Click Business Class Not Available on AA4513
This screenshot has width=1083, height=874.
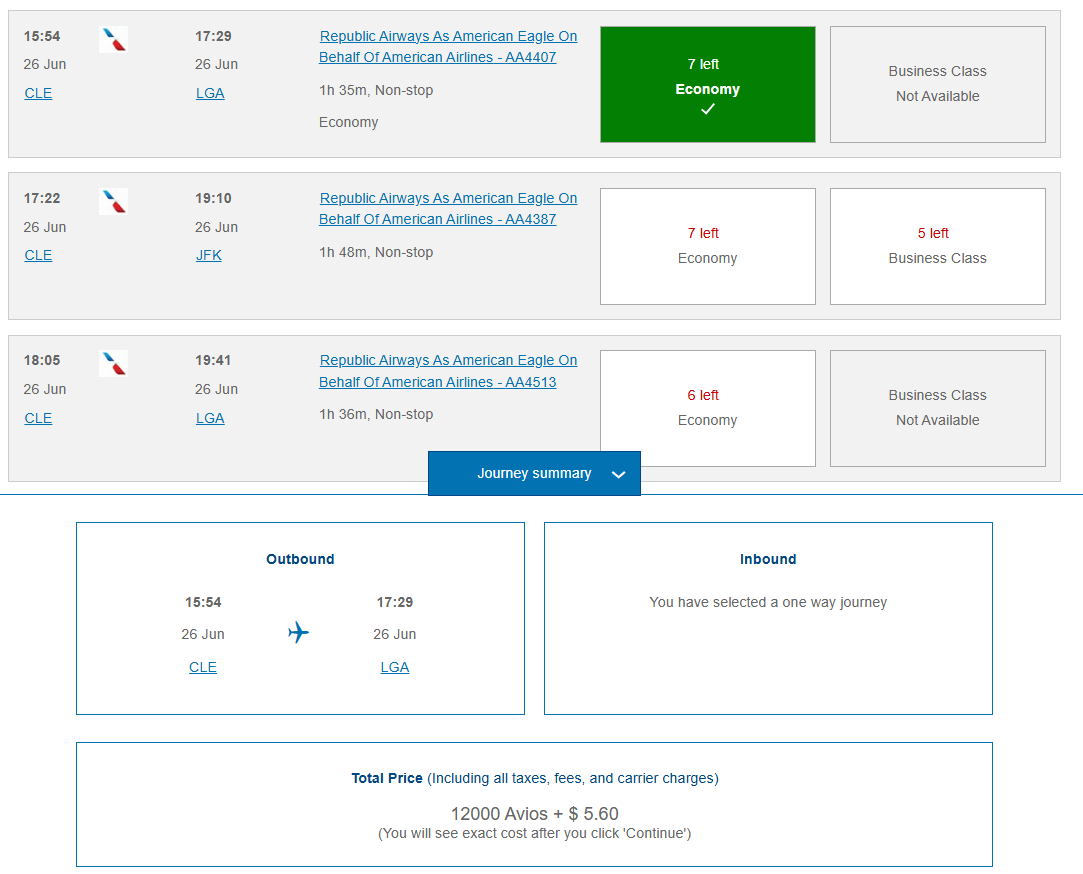pos(937,408)
